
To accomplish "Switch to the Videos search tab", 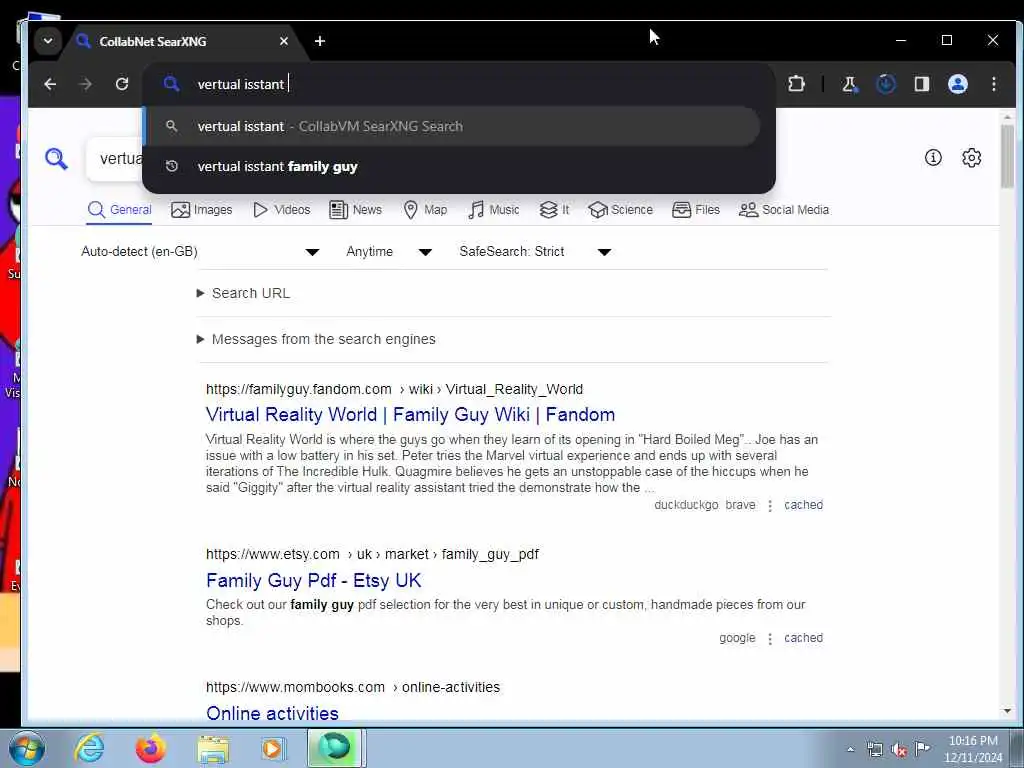I will tap(281, 210).
